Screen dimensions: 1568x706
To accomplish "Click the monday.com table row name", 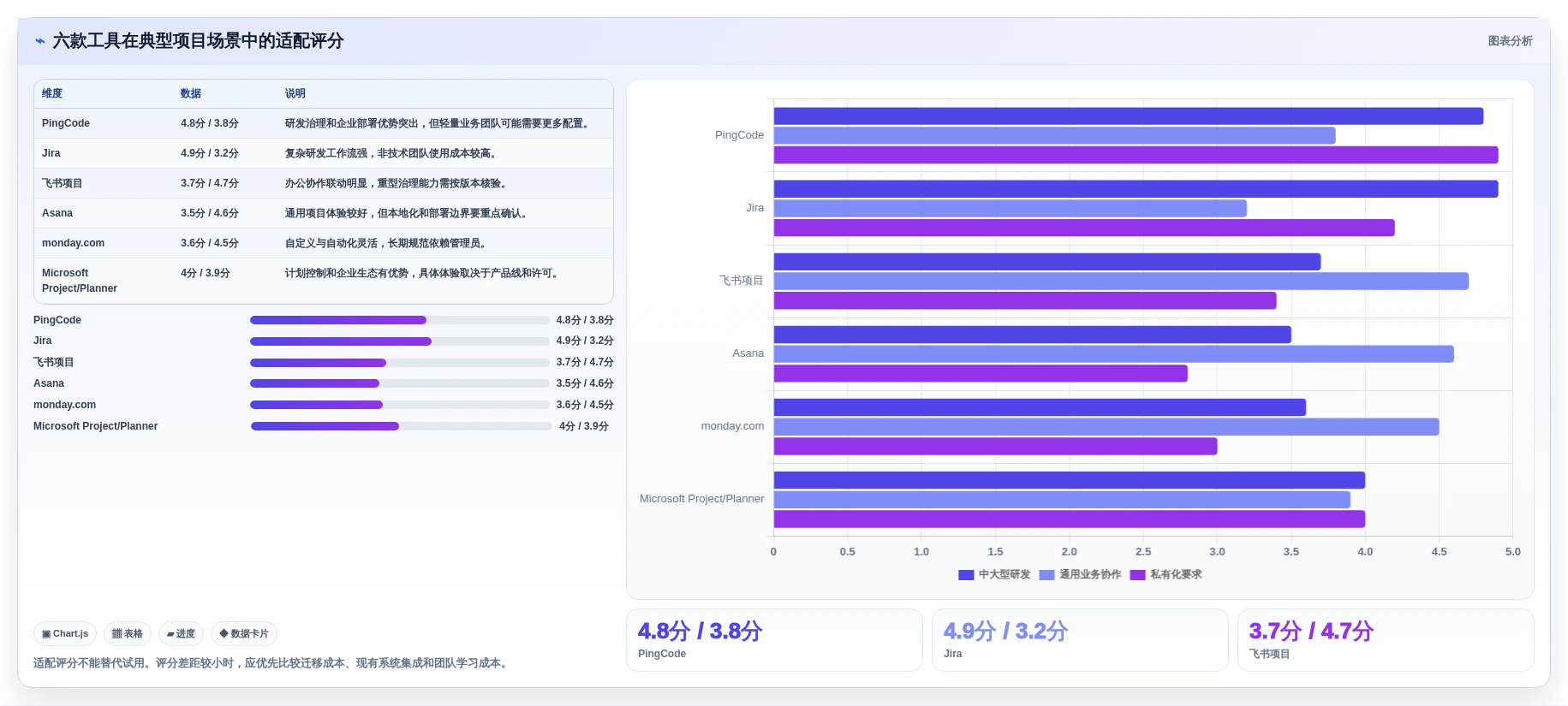I will [73, 243].
